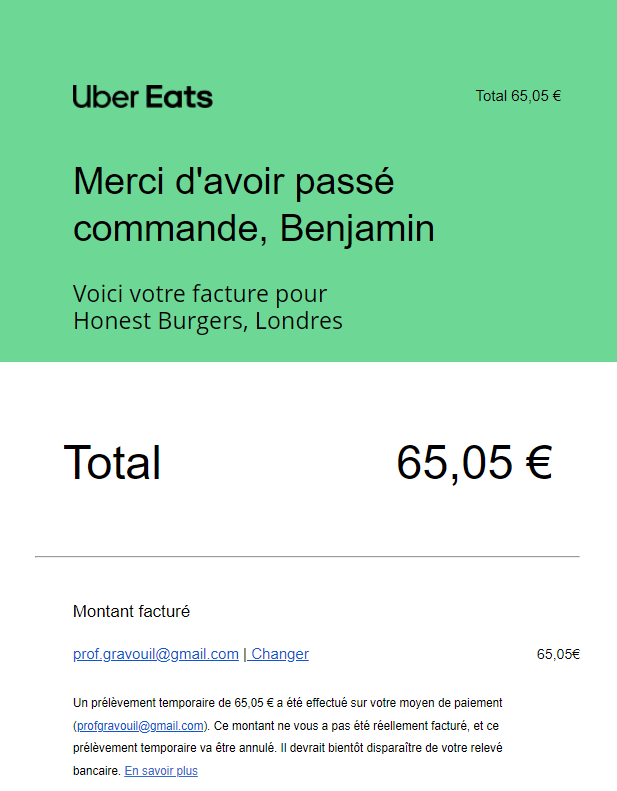Viewport: 617px width, 791px height.
Task: Click the Honest Burgers, Londres restaurant name
Action: point(208,321)
